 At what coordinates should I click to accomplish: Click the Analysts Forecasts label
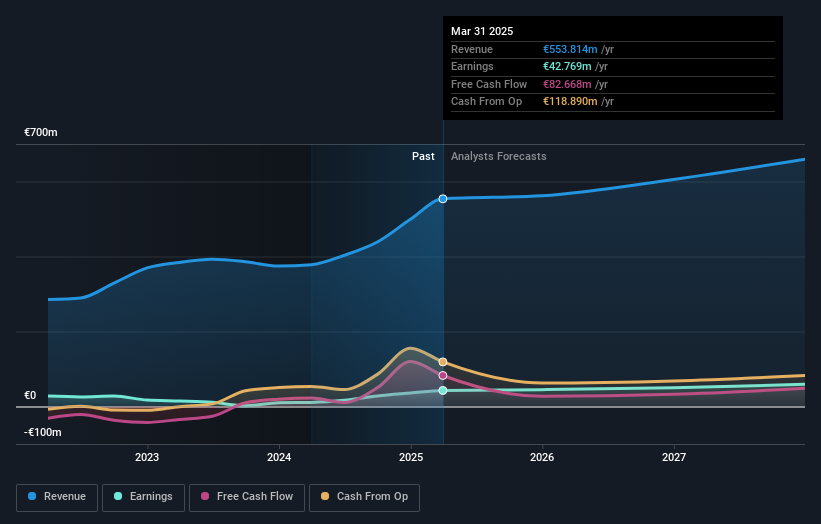498,157
